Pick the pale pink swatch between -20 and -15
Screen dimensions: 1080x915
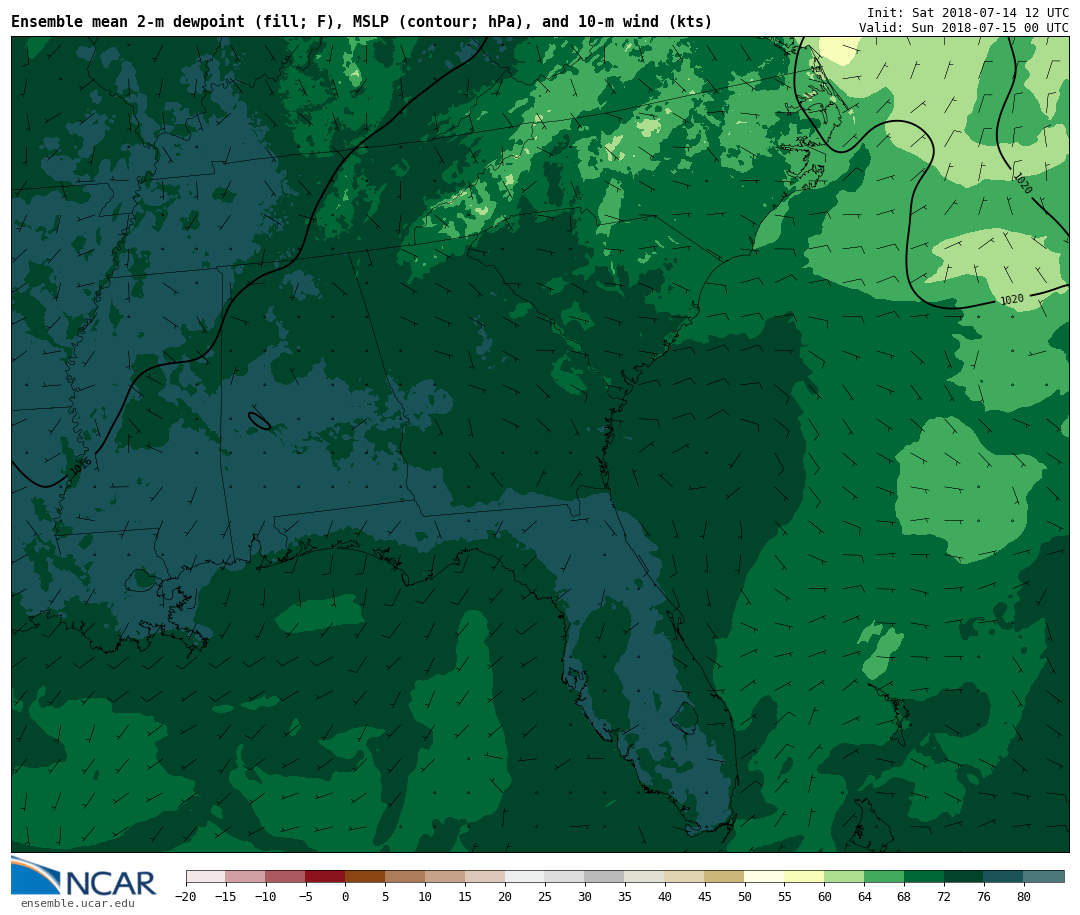206,876
